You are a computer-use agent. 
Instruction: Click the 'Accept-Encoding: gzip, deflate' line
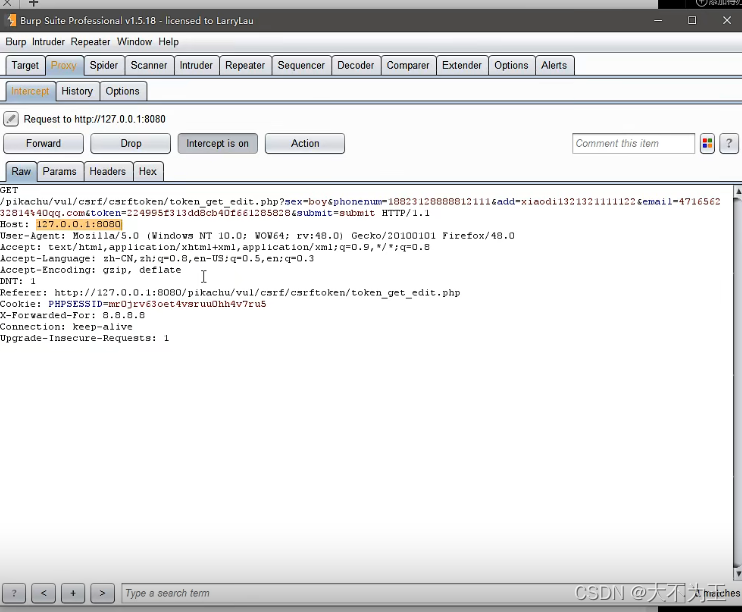(x=90, y=270)
